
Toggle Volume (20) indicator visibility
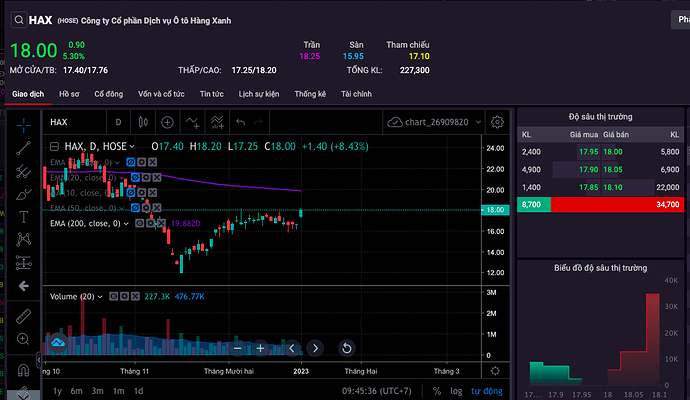[114, 297]
